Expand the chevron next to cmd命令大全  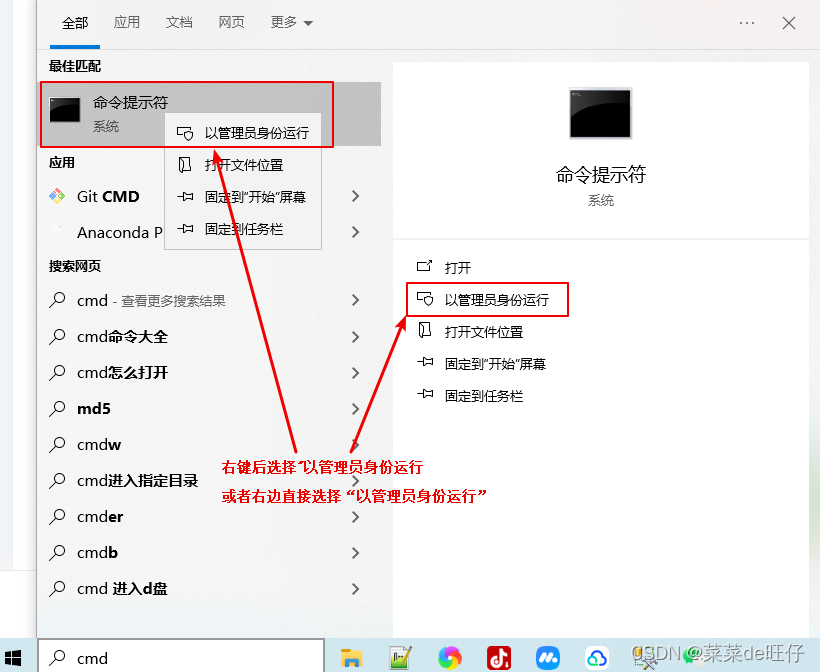tap(356, 337)
